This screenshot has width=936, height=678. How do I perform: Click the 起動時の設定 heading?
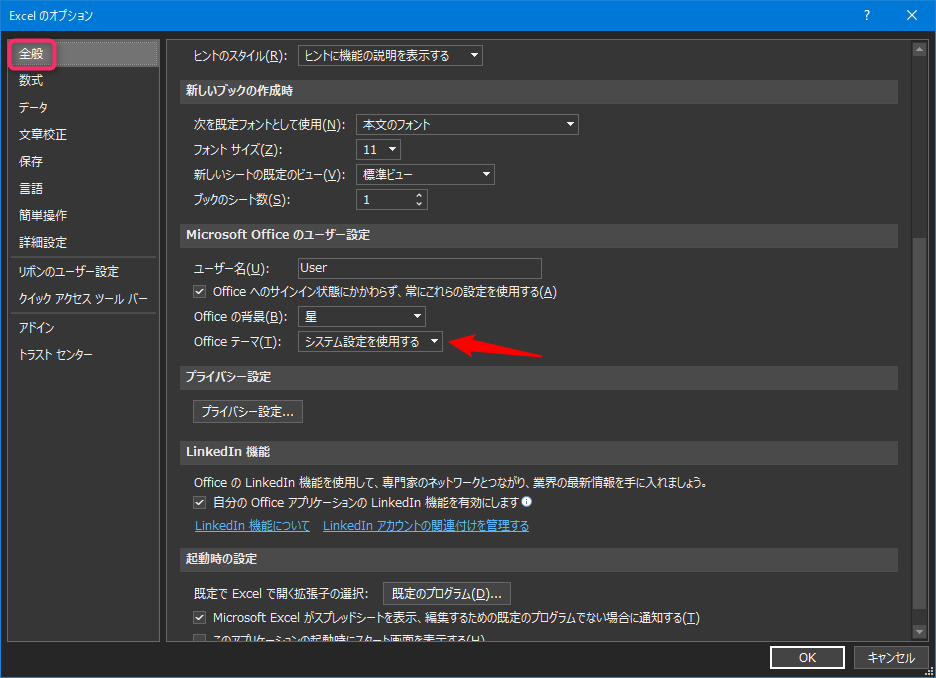point(221,559)
